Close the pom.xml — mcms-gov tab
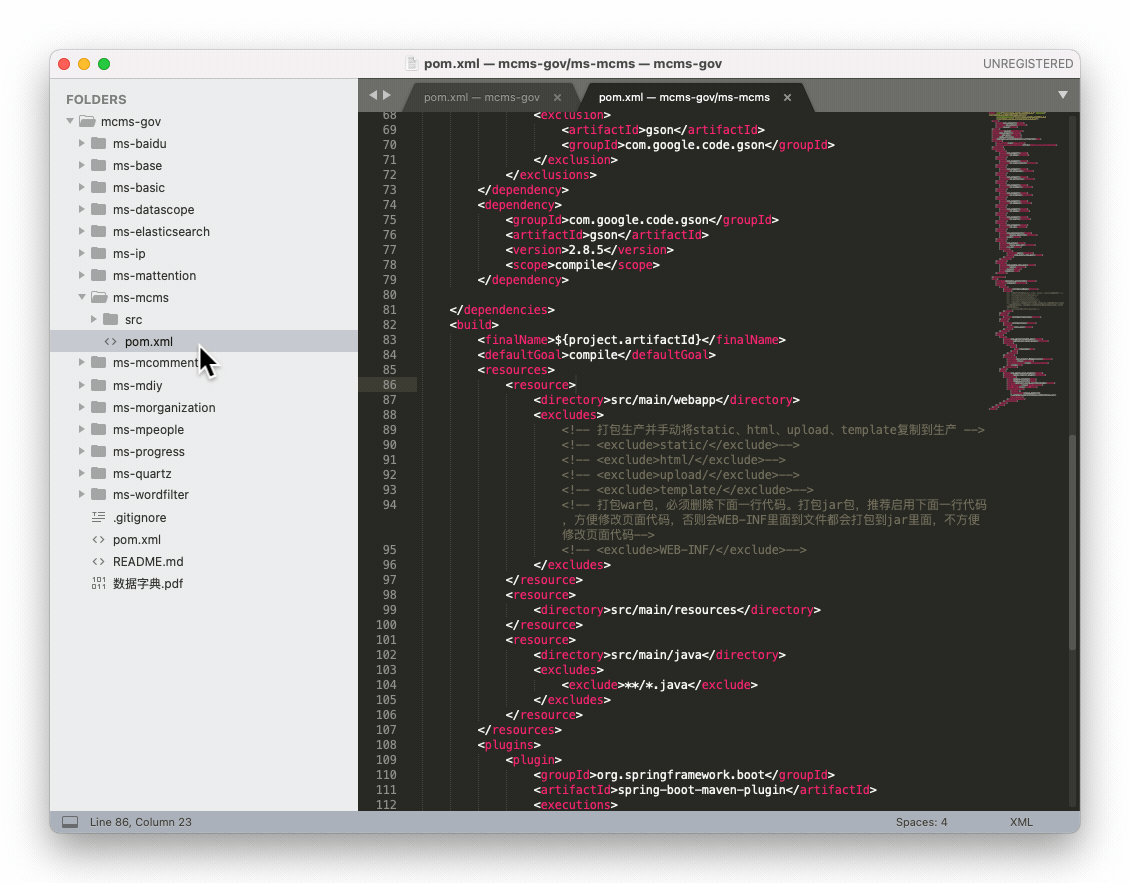Image resolution: width=1130 pixels, height=883 pixels. click(558, 98)
